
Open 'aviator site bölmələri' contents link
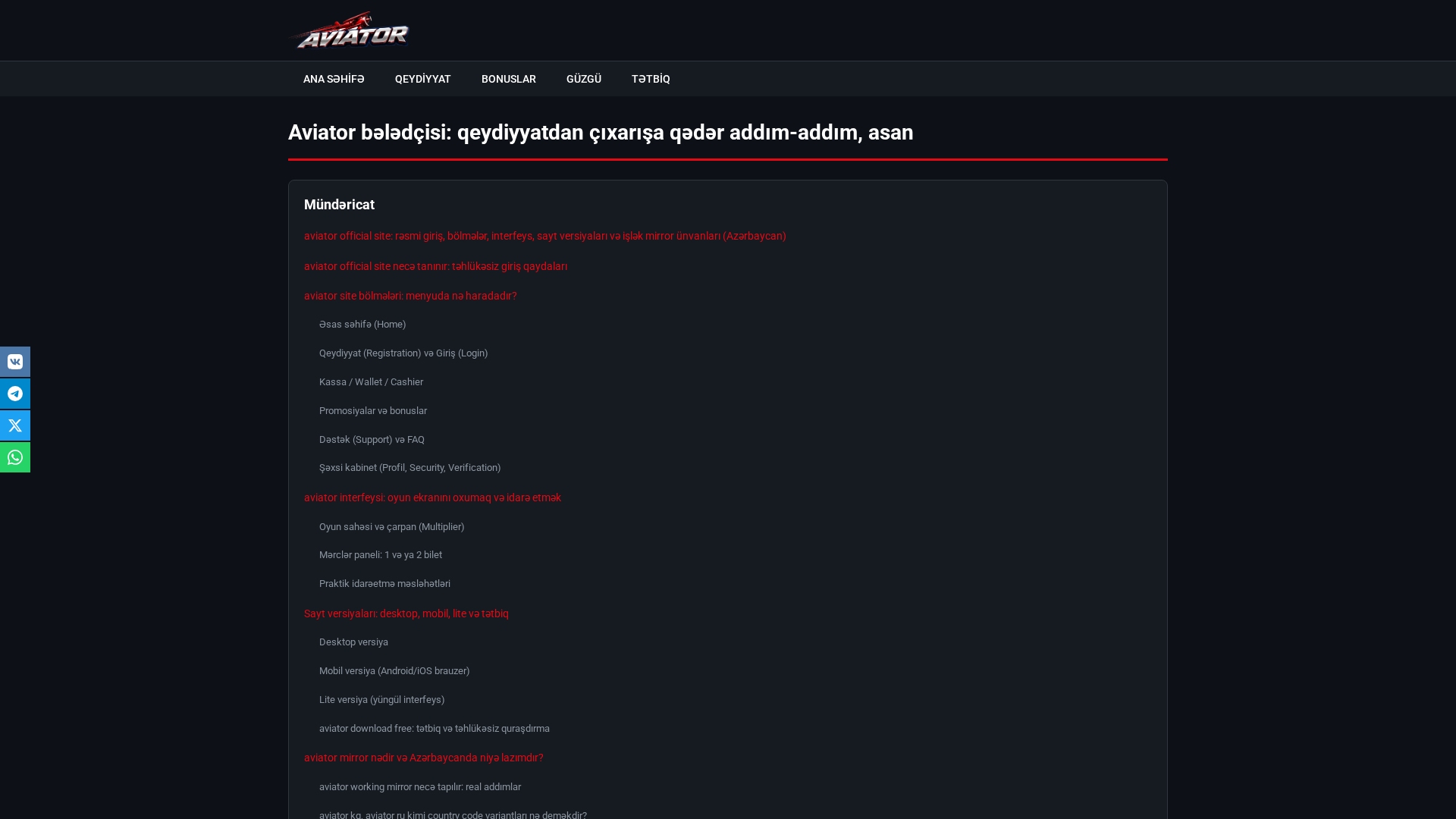pos(410,296)
